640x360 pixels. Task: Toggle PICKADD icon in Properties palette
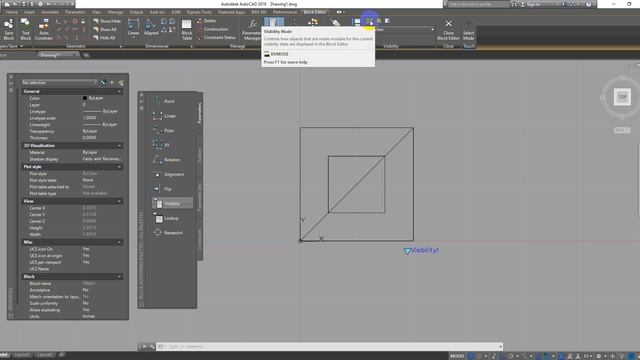pyautogui.click(x=104, y=82)
